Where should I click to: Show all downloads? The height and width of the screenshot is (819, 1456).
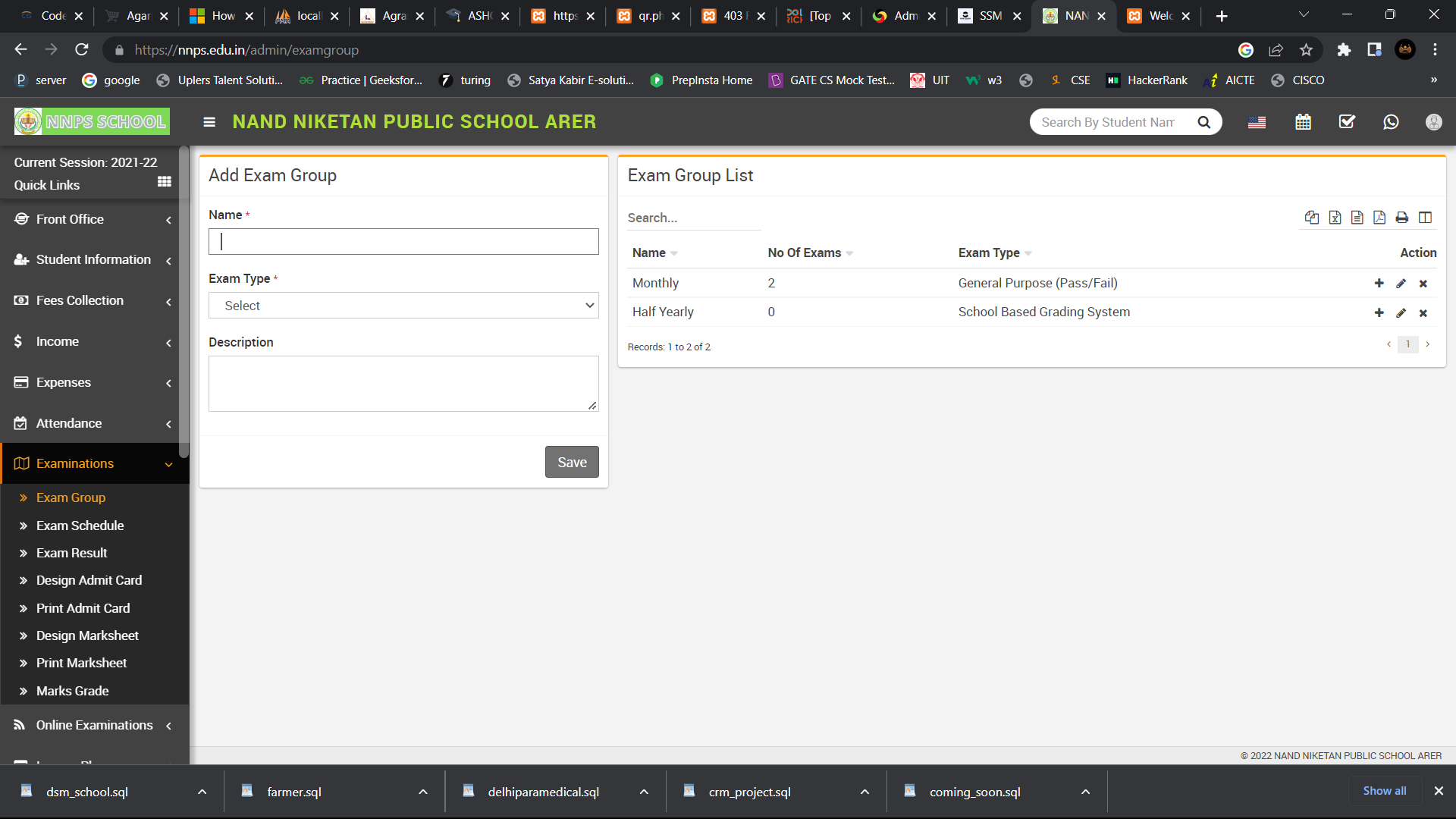point(1384,791)
